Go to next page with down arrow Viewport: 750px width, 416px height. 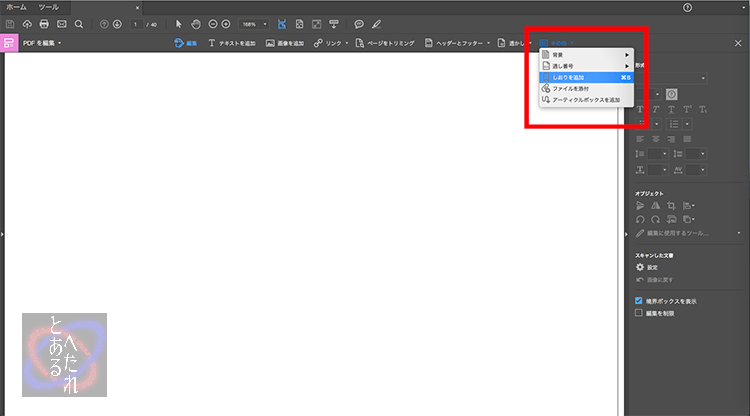point(117,23)
